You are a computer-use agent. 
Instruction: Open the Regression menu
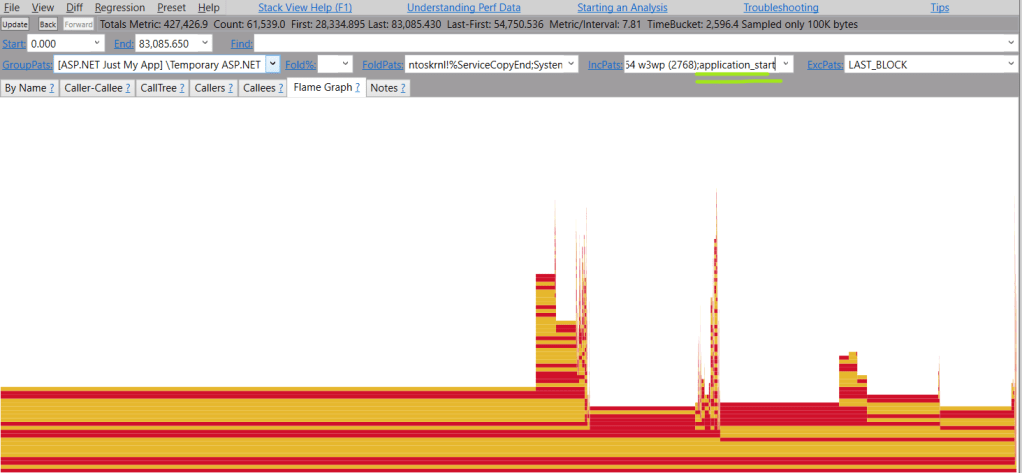pos(119,7)
